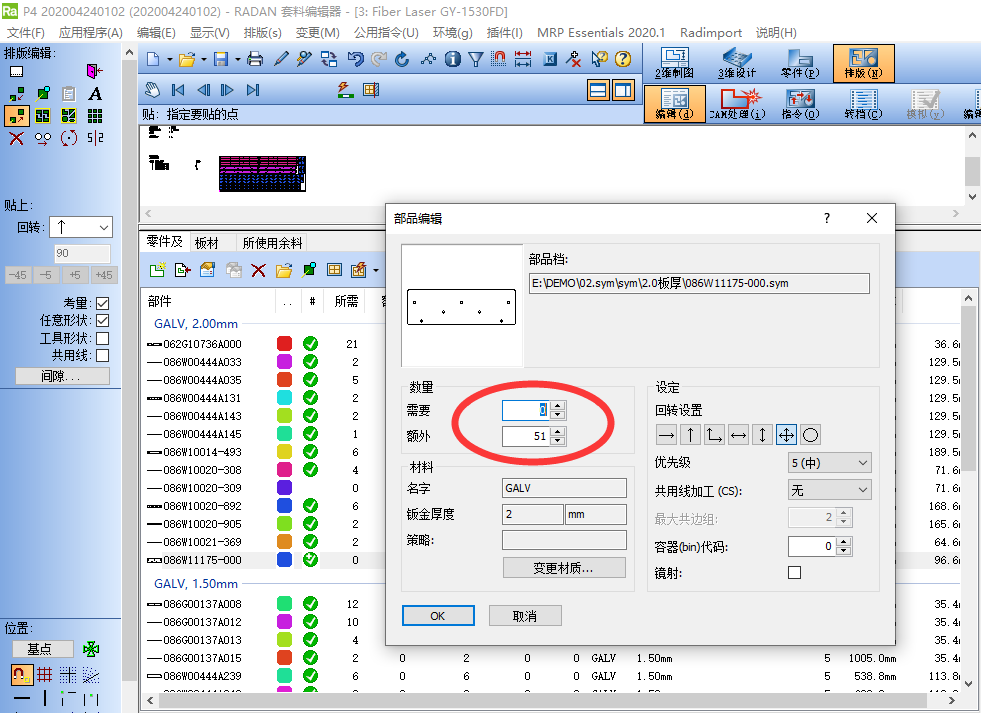Enable the 共用线 checkbox

(103, 356)
